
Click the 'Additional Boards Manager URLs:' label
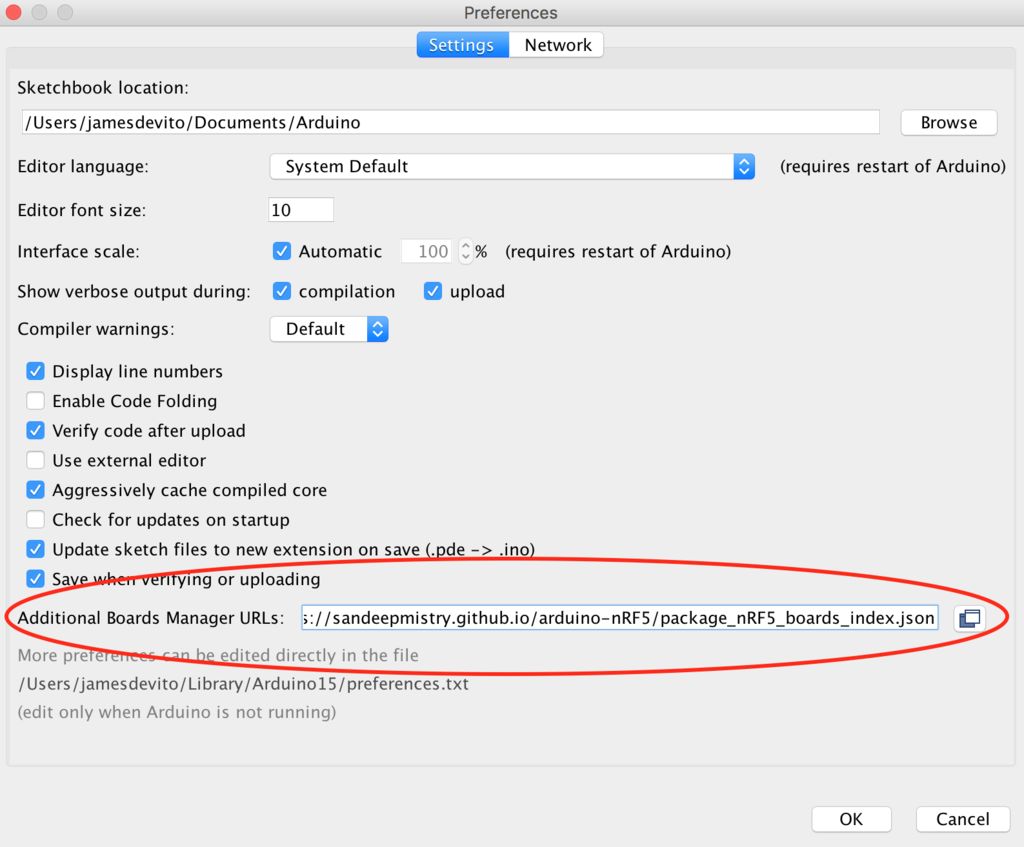pyautogui.click(x=151, y=618)
